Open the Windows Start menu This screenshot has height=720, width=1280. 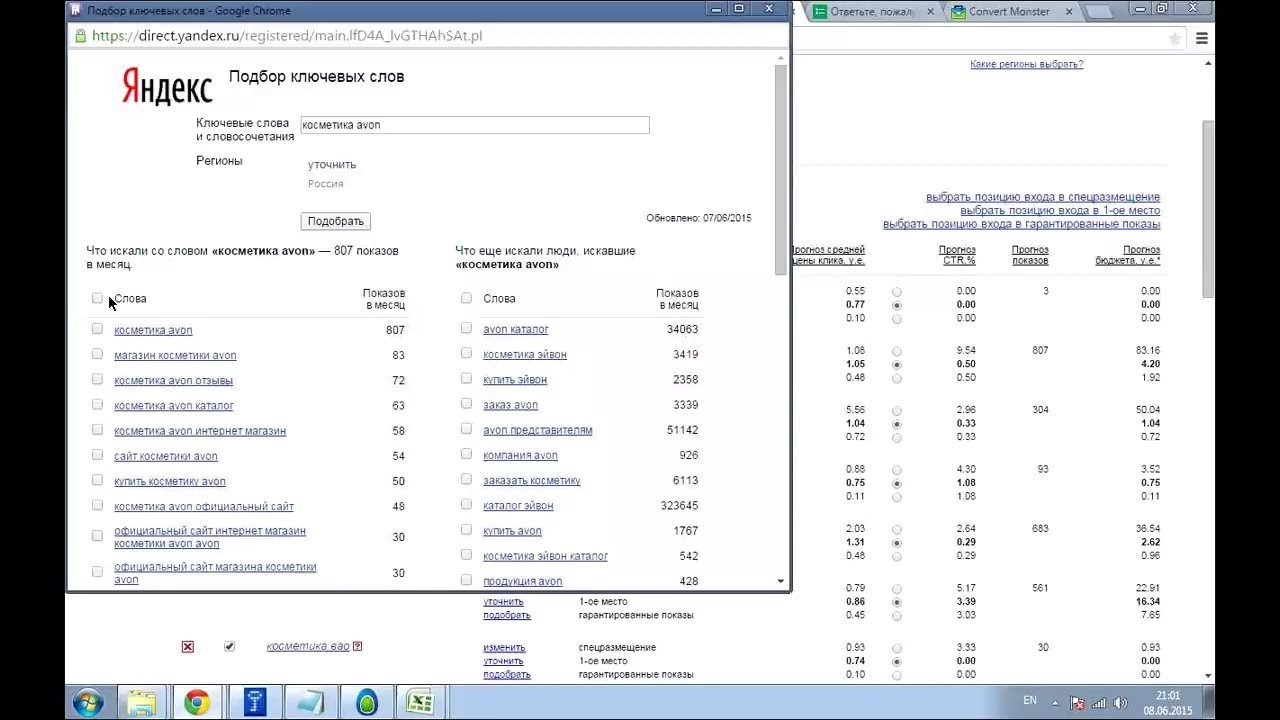[x=87, y=702]
